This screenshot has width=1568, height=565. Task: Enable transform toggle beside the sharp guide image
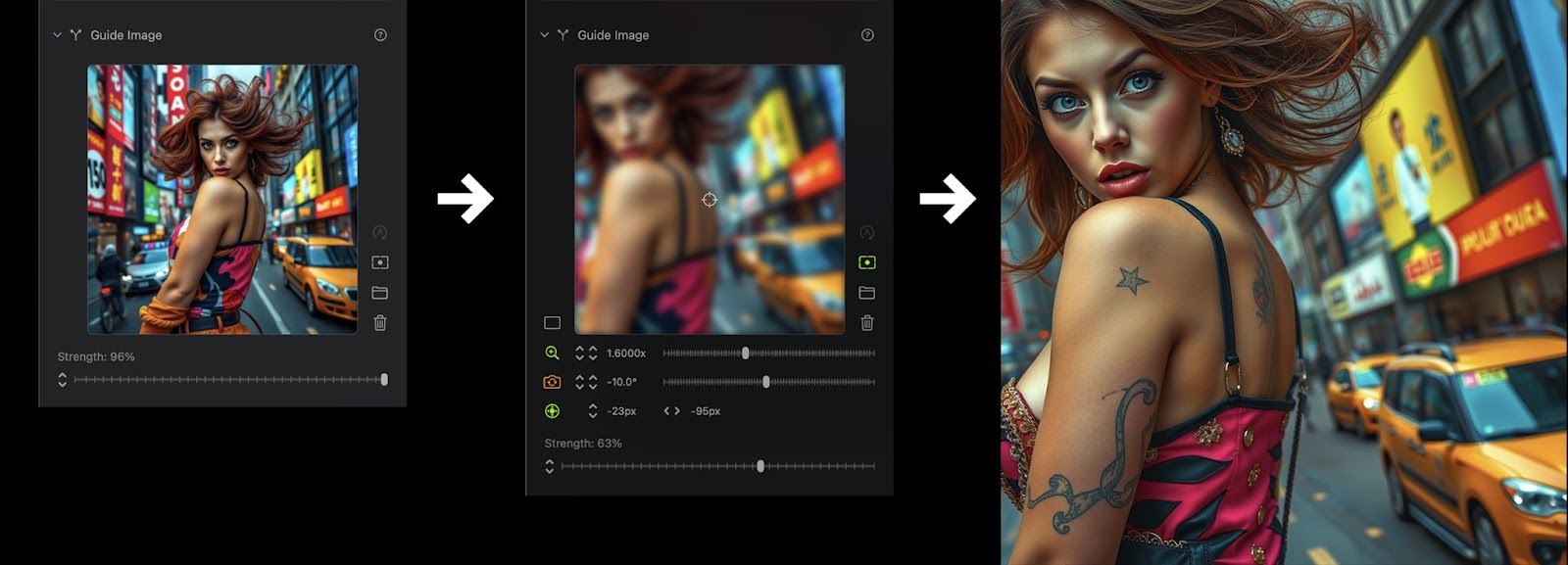click(380, 262)
